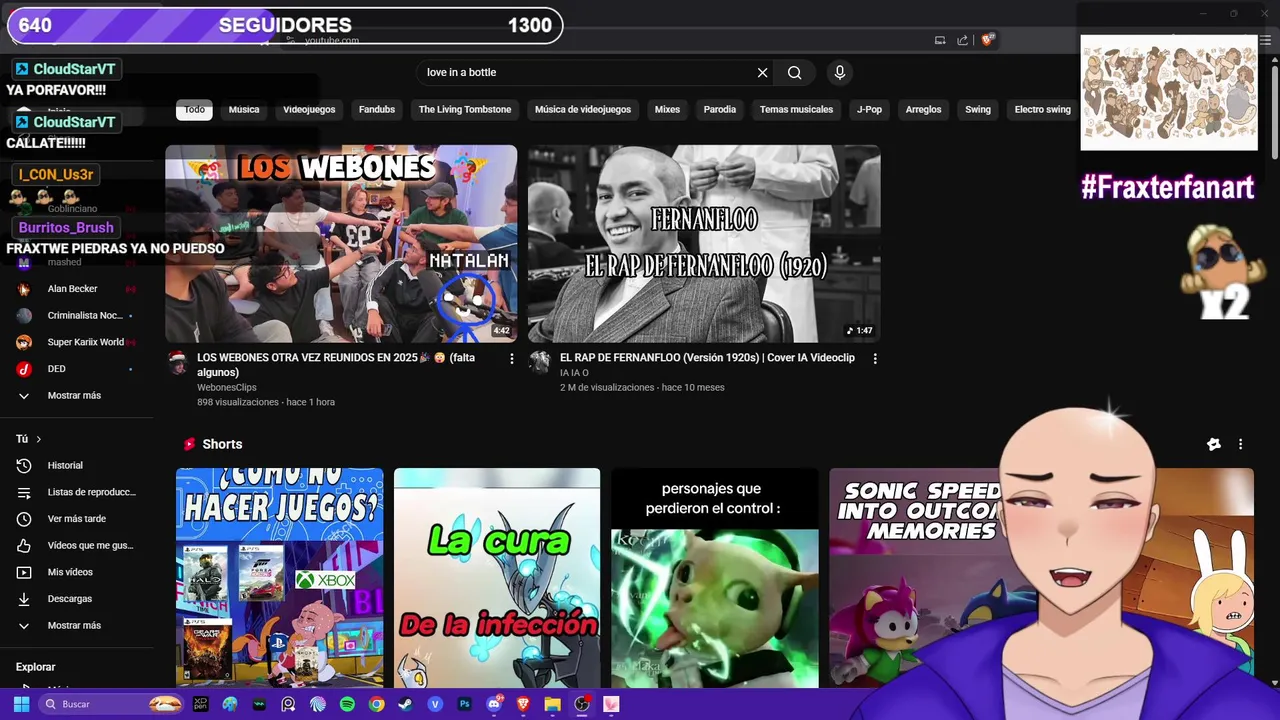Click the Buscar taskbar search box
This screenshot has height=720, width=1280.
click(110, 704)
